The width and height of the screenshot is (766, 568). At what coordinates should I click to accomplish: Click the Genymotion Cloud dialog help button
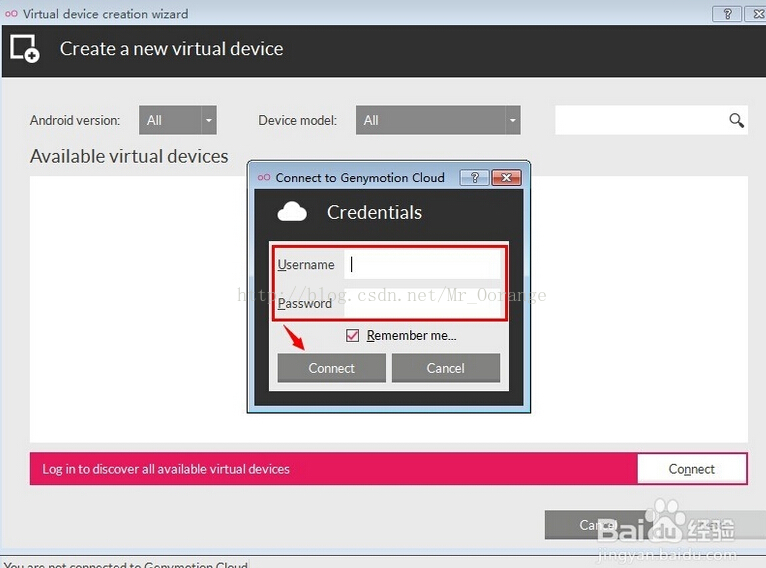(474, 178)
